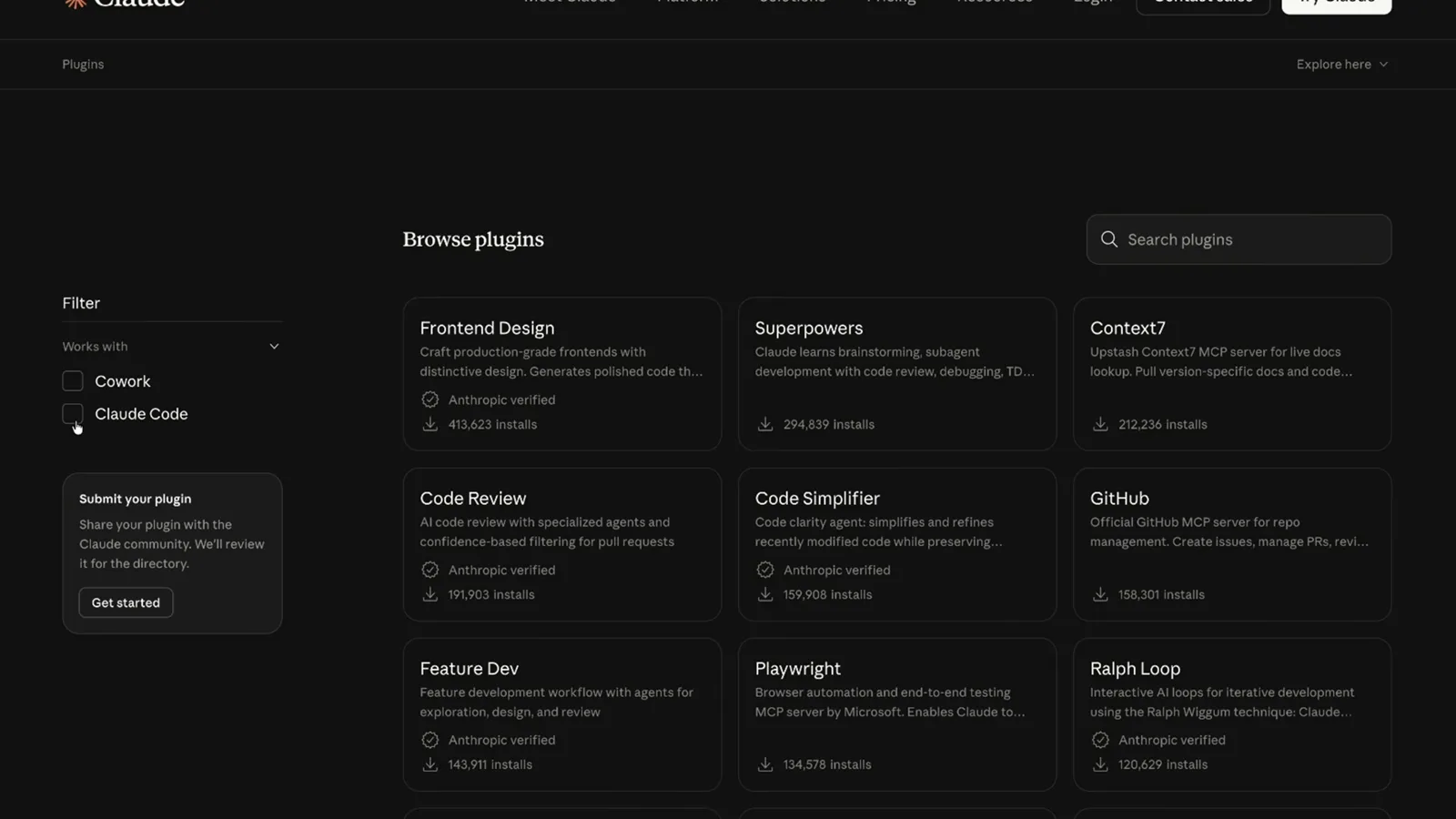Screen dimensions: 1456x819
Task: Open the Code Simplifier plugin title
Action: pos(817,498)
